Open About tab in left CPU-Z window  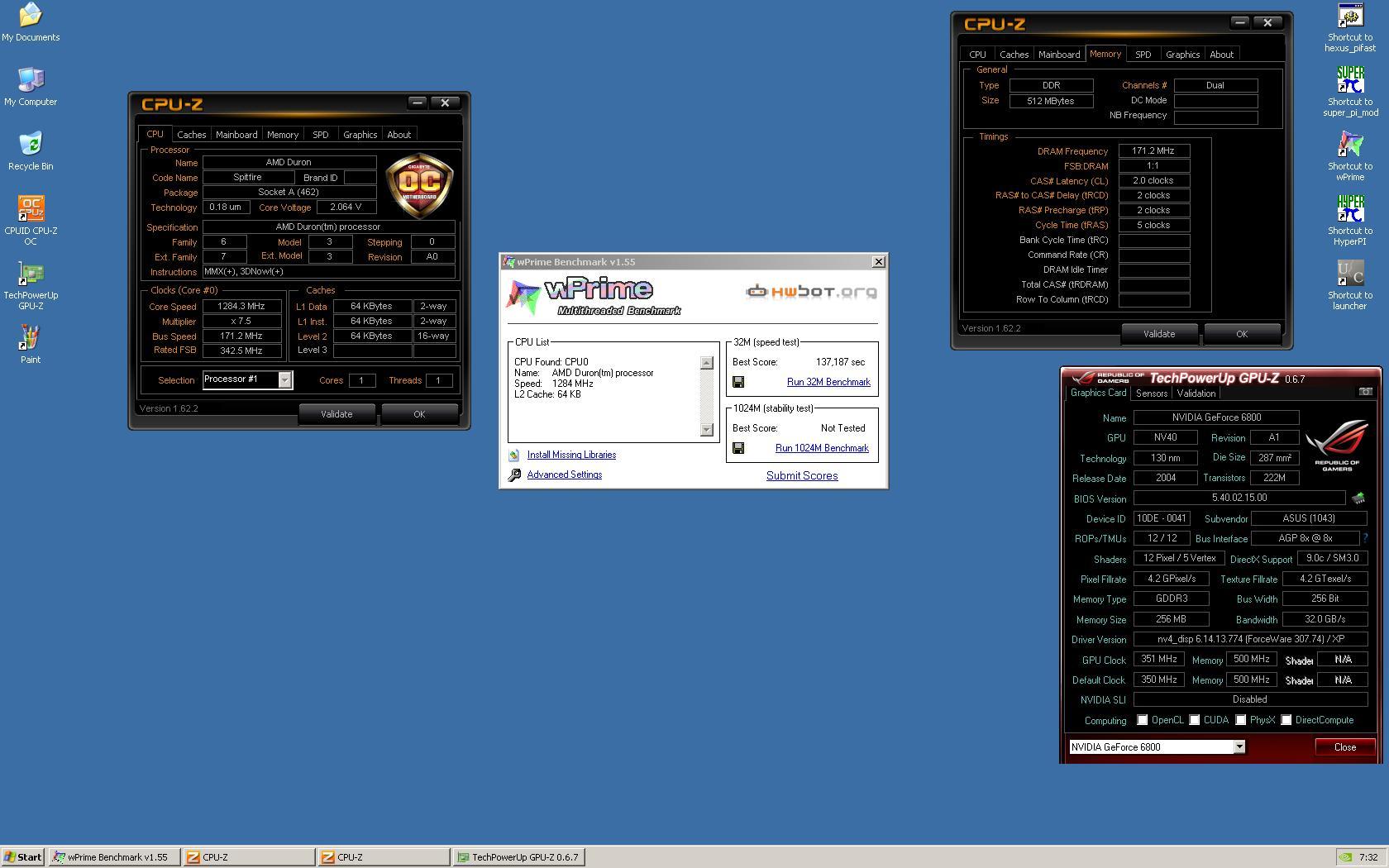pyautogui.click(x=399, y=135)
